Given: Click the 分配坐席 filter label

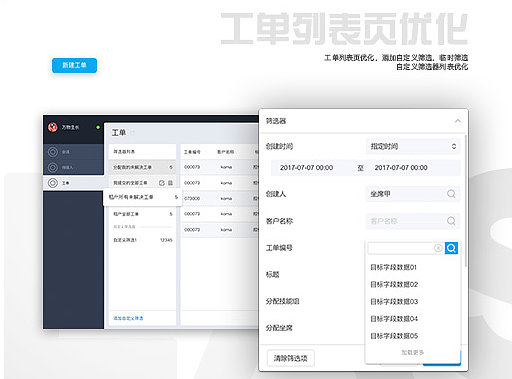Looking at the screenshot, I should (x=279, y=328).
